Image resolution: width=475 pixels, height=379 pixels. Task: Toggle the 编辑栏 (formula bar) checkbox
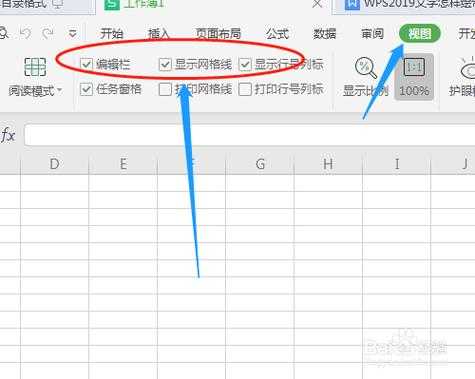(86, 64)
